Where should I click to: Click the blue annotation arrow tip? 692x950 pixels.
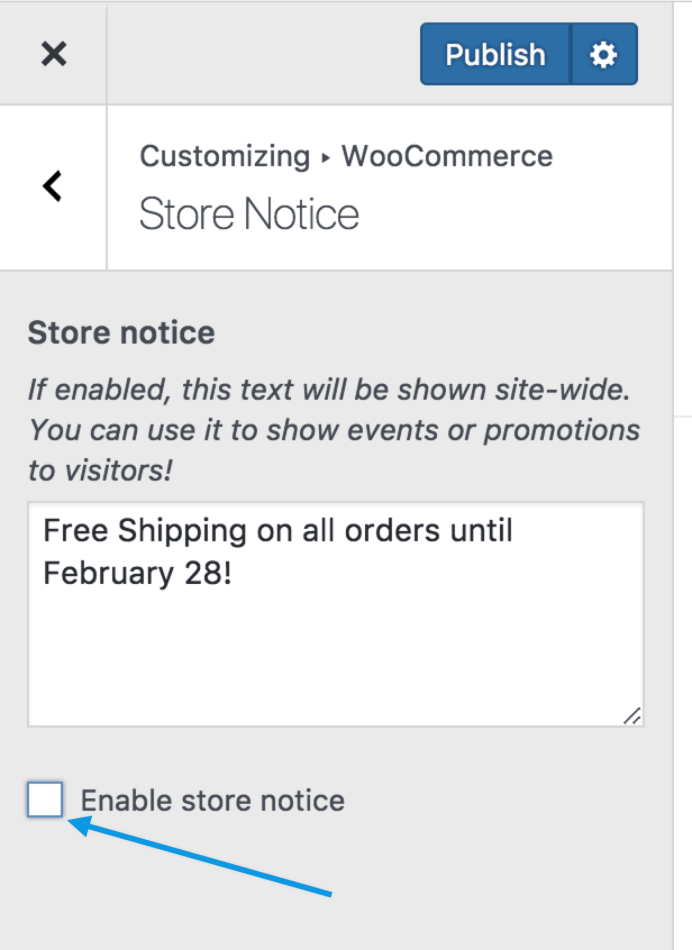coord(74,824)
